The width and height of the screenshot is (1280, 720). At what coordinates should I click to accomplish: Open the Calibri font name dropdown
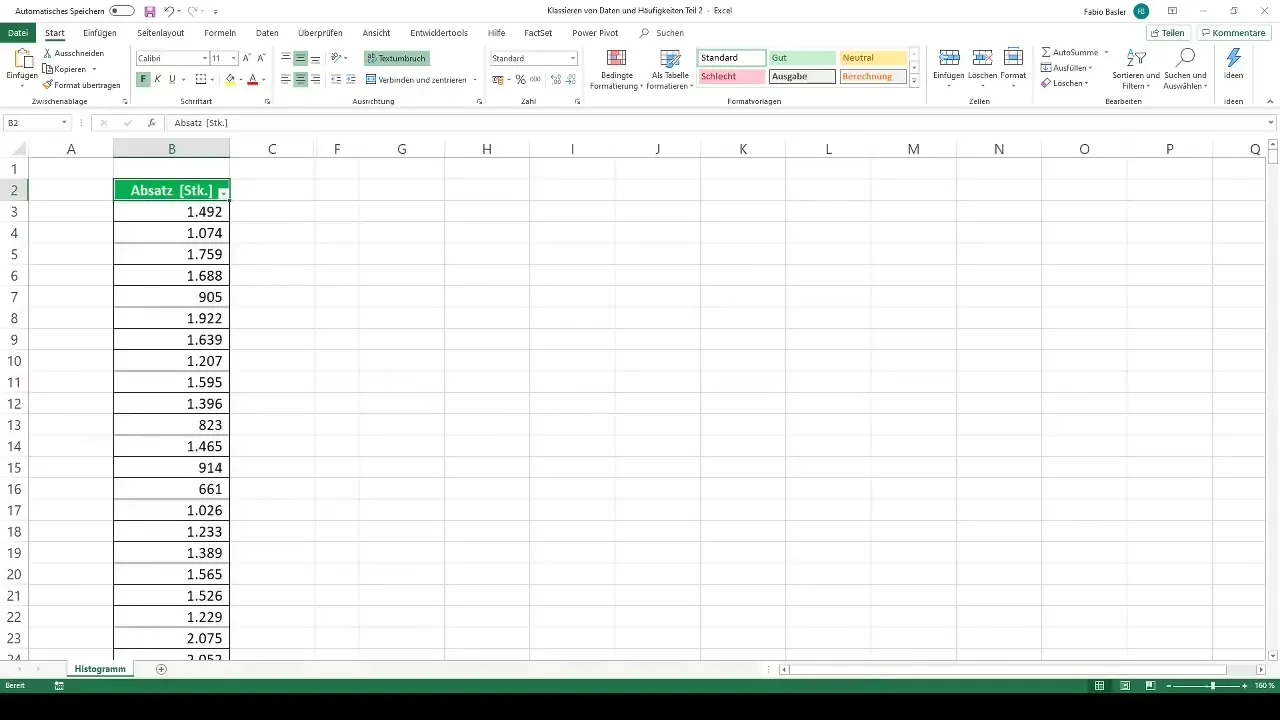coord(205,59)
